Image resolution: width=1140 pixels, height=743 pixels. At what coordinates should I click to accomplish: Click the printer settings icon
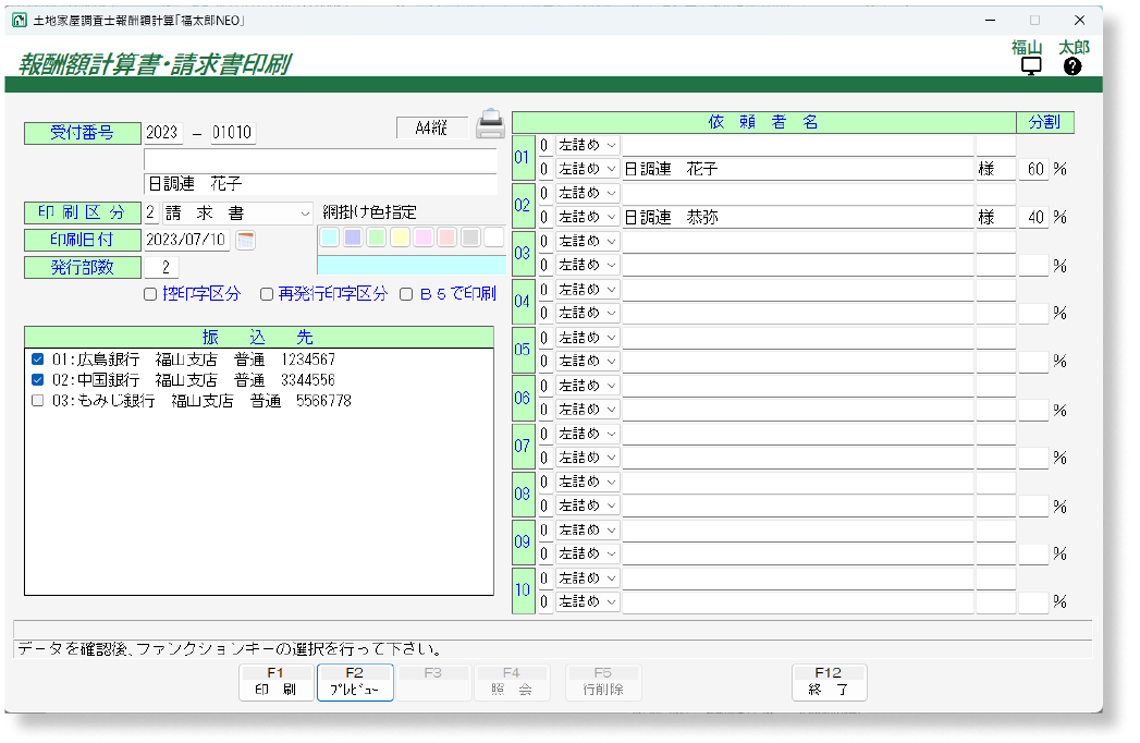[490, 124]
